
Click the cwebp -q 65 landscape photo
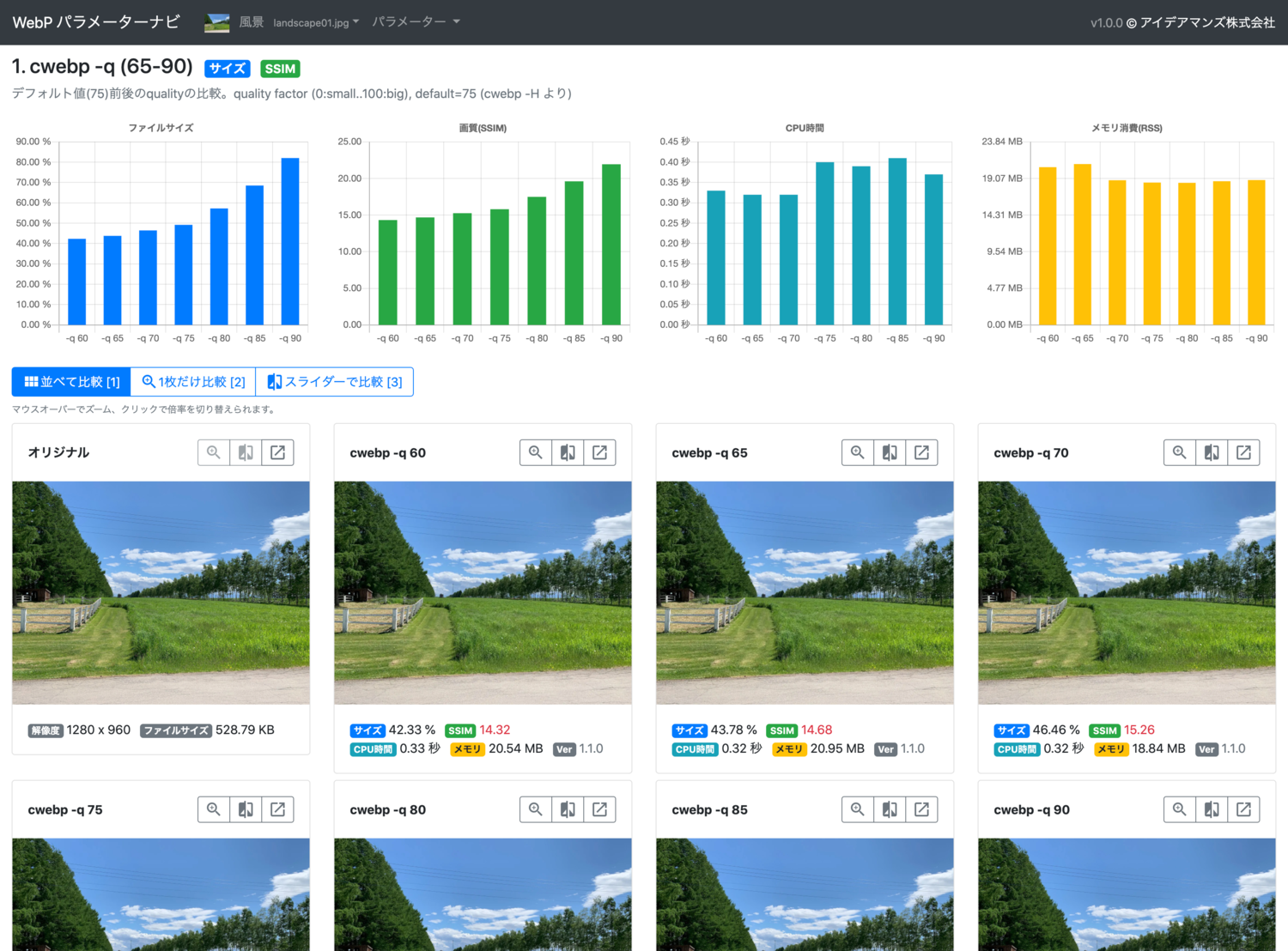pyautogui.click(x=805, y=593)
